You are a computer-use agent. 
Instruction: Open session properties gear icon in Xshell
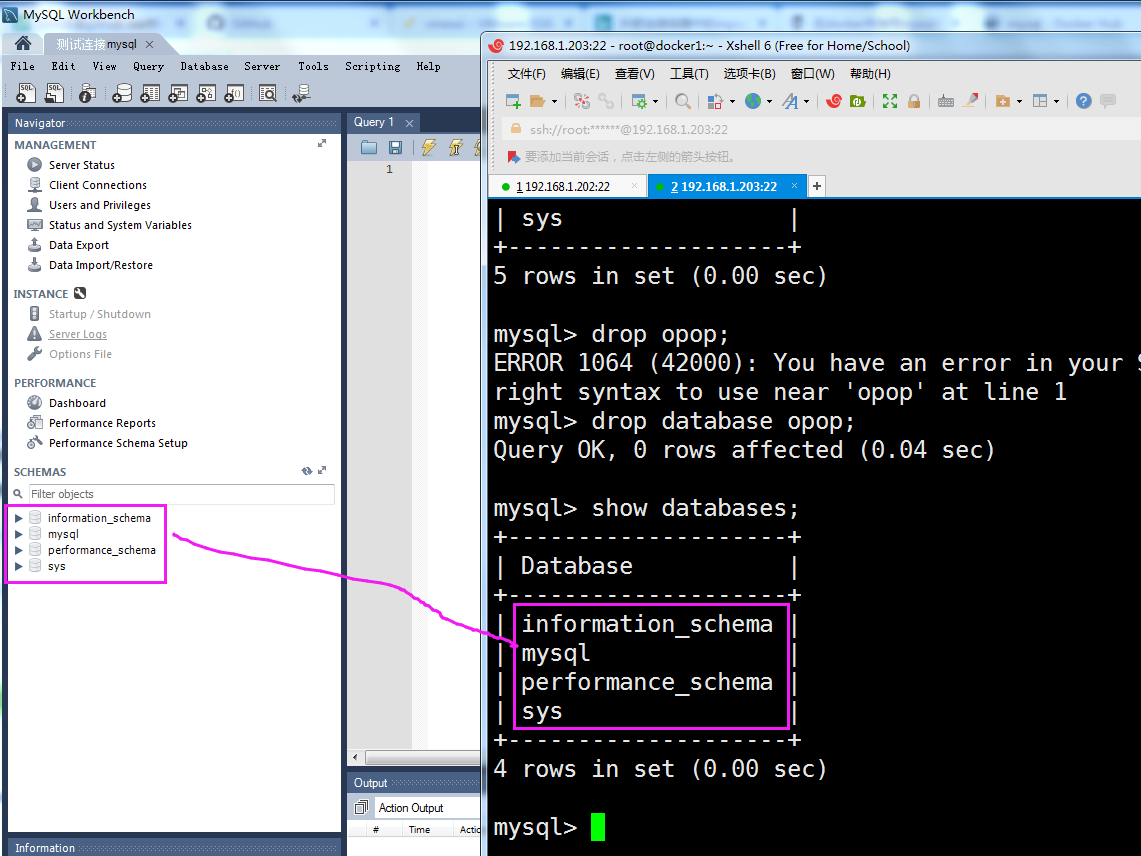pos(639,101)
